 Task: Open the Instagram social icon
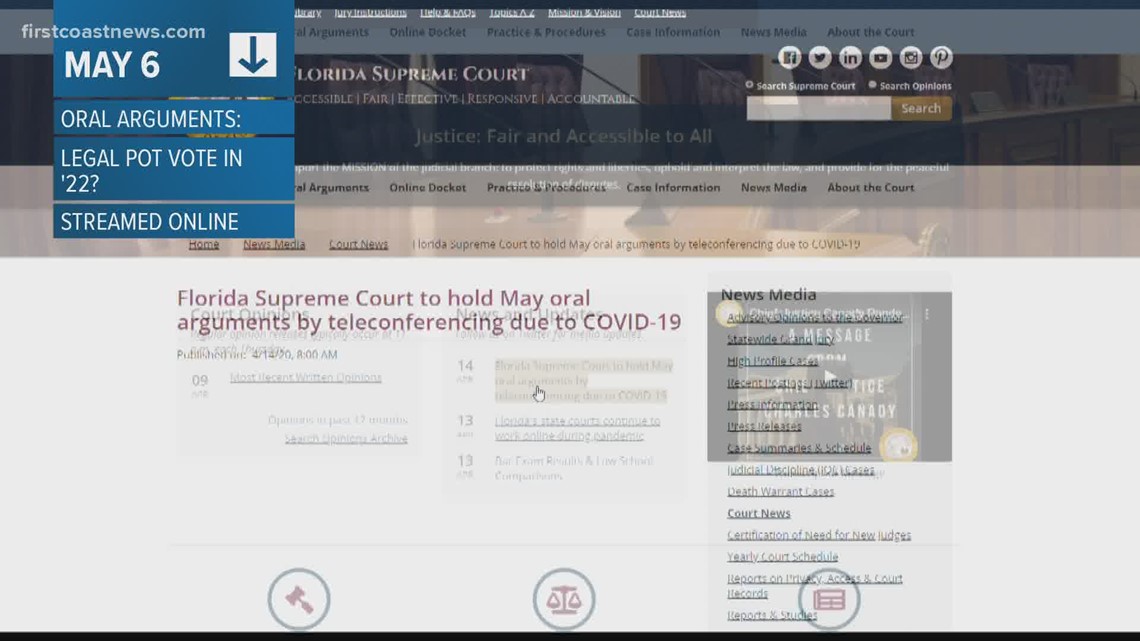pos(911,57)
